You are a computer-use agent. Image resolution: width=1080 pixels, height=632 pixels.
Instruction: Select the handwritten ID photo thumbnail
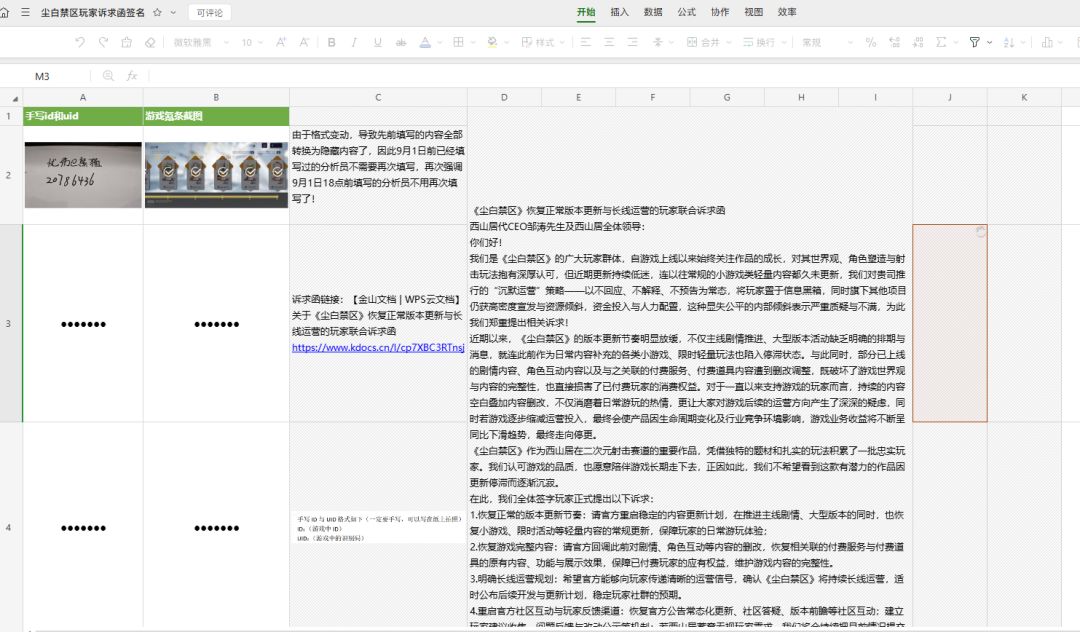(x=83, y=175)
